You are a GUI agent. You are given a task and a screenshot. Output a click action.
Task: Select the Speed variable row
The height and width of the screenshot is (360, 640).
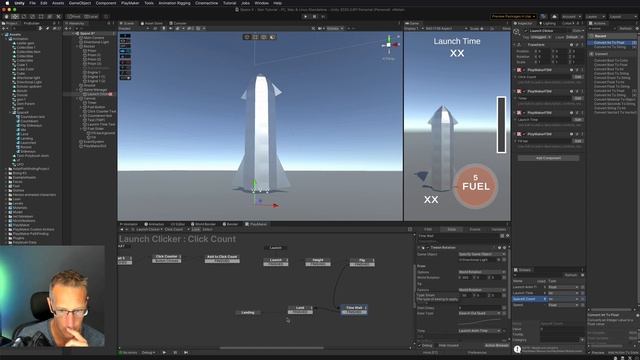[x=548, y=305]
